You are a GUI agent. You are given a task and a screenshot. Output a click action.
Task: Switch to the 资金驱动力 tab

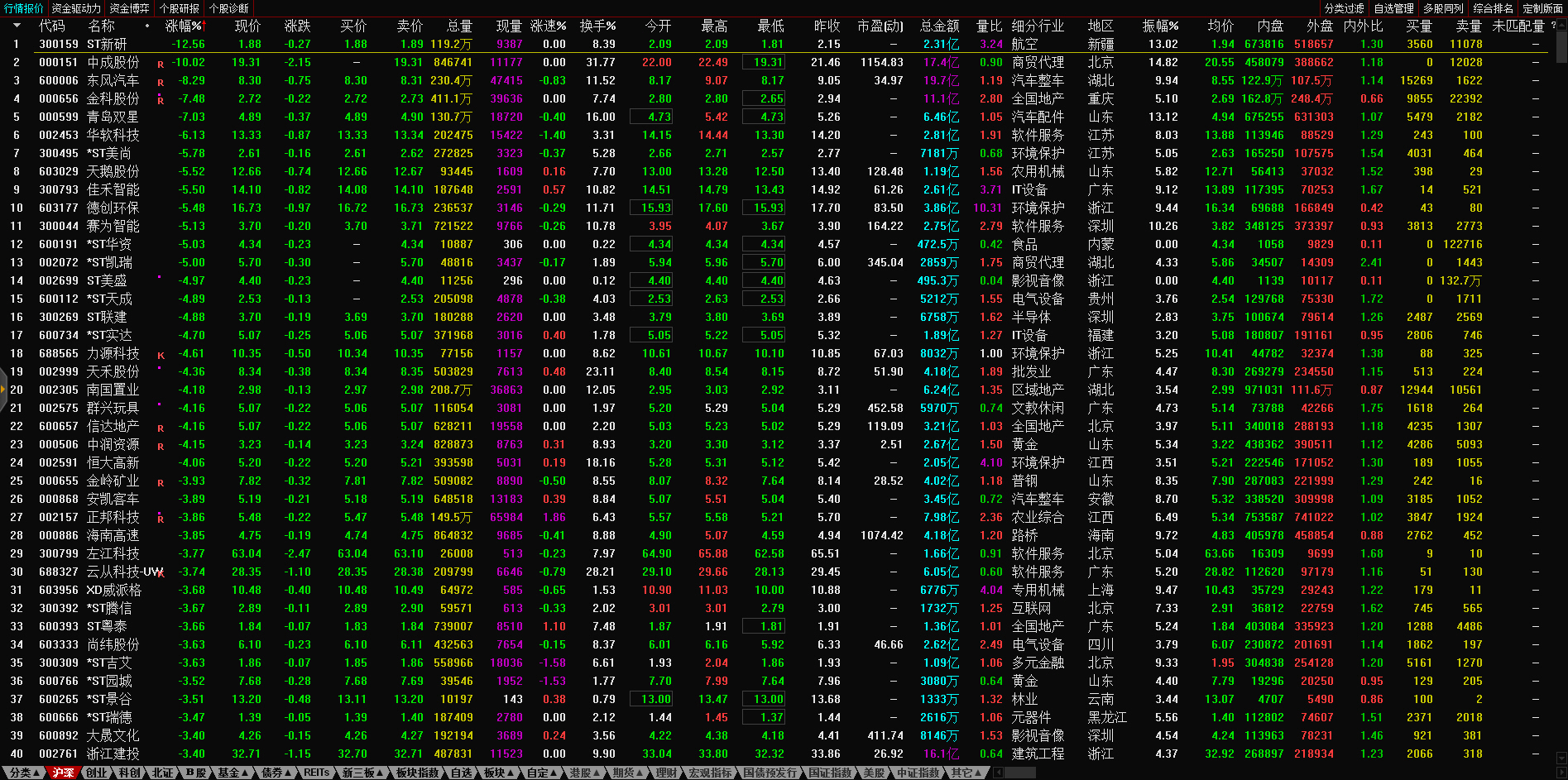76,8
